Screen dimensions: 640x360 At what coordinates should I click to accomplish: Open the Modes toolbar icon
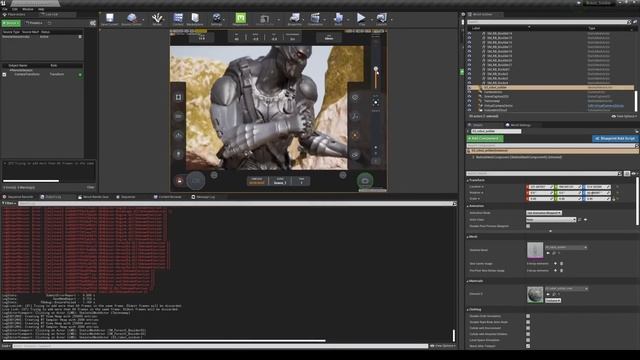(x=157, y=19)
